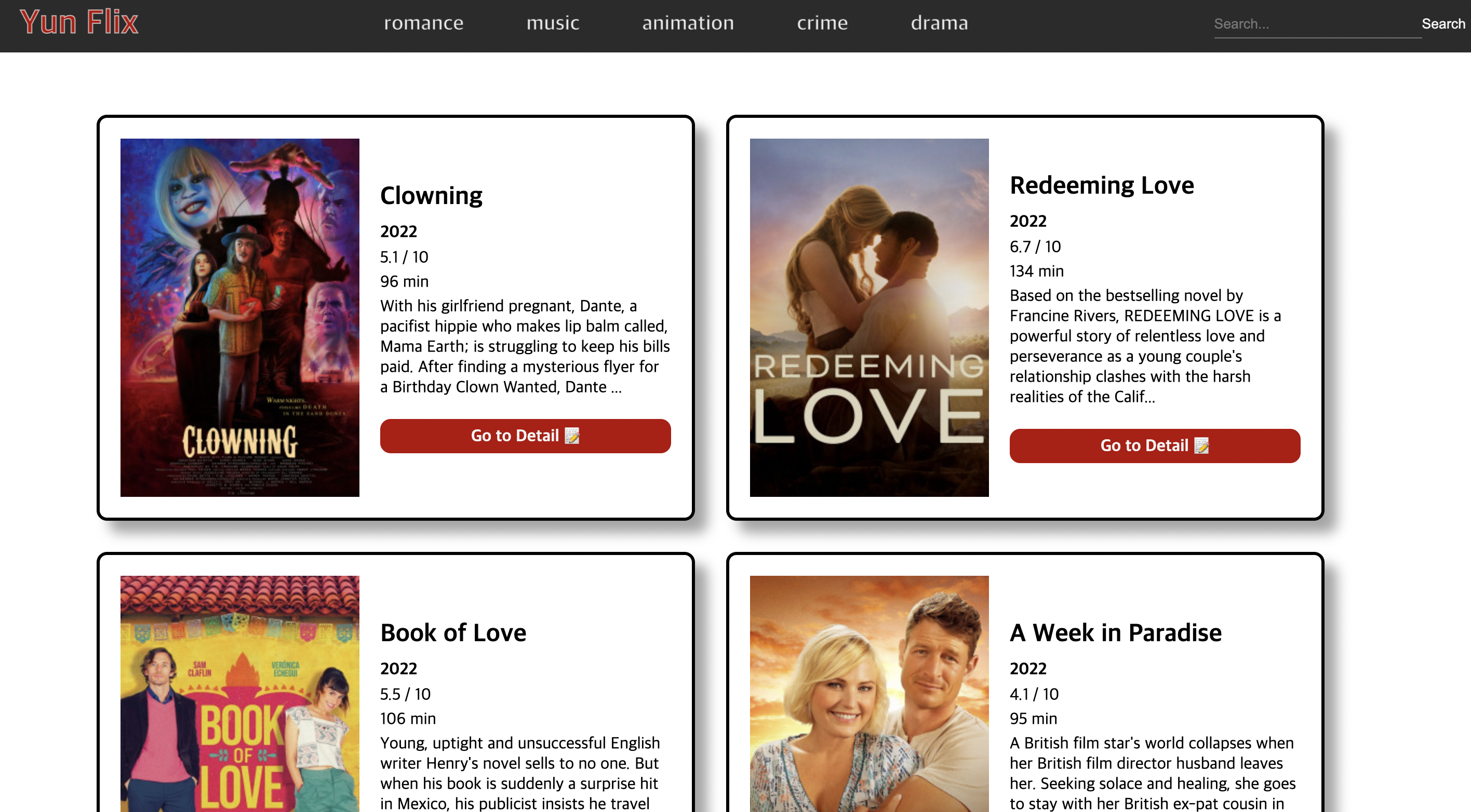Viewport: 1471px width, 812px height.
Task: Select the Clowning title text
Action: [431, 196]
